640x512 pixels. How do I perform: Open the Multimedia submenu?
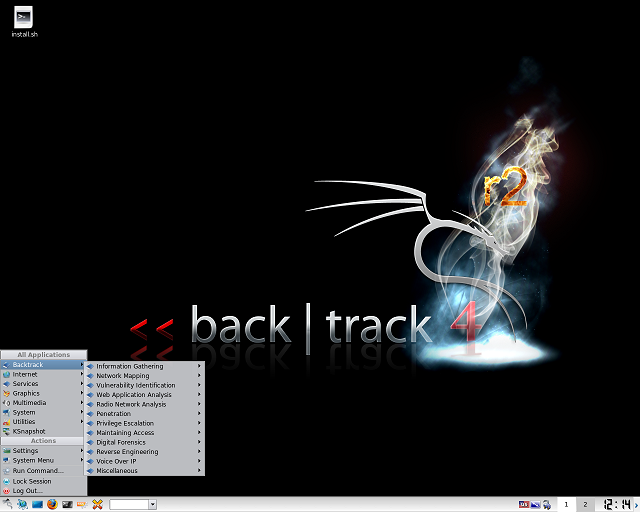[43, 403]
